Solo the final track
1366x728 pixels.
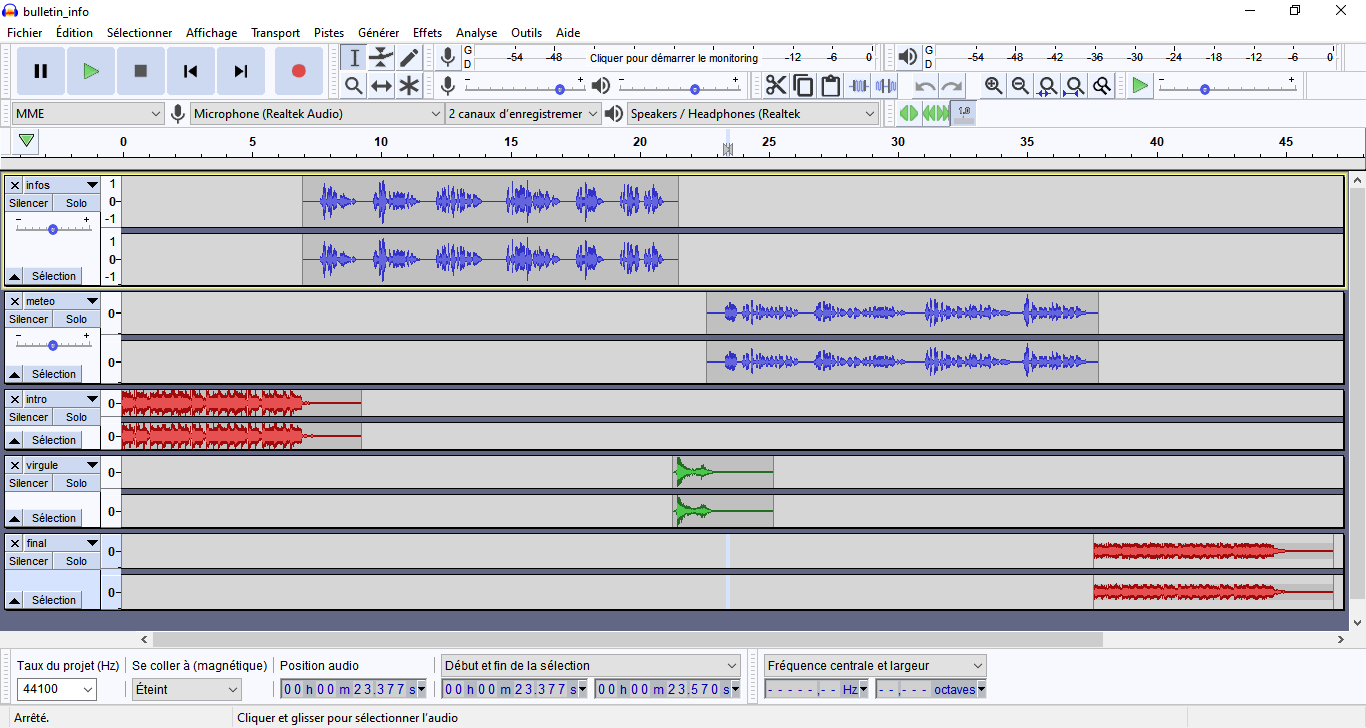[77, 561]
